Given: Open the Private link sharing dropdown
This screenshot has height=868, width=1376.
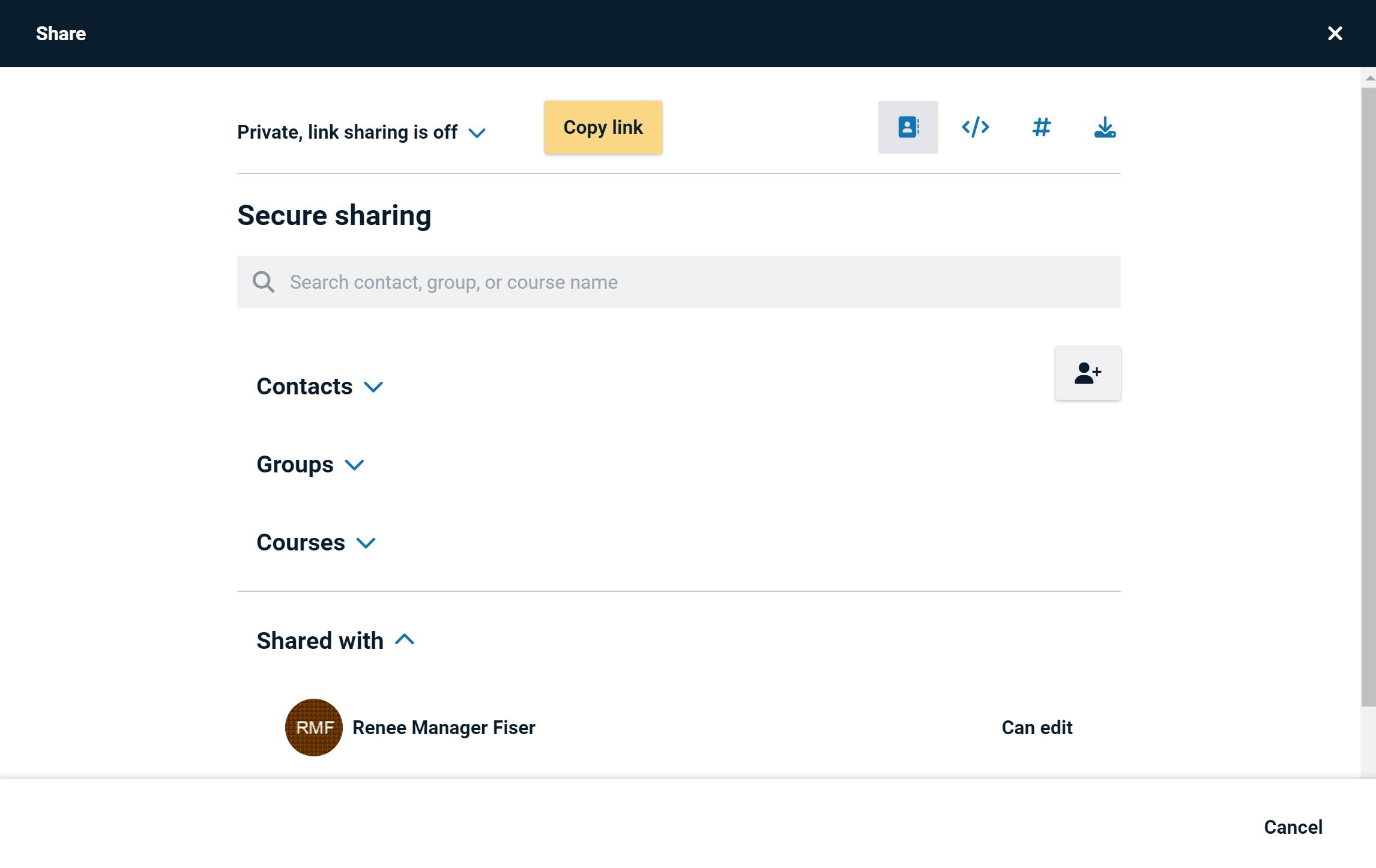Looking at the screenshot, I should 361,132.
